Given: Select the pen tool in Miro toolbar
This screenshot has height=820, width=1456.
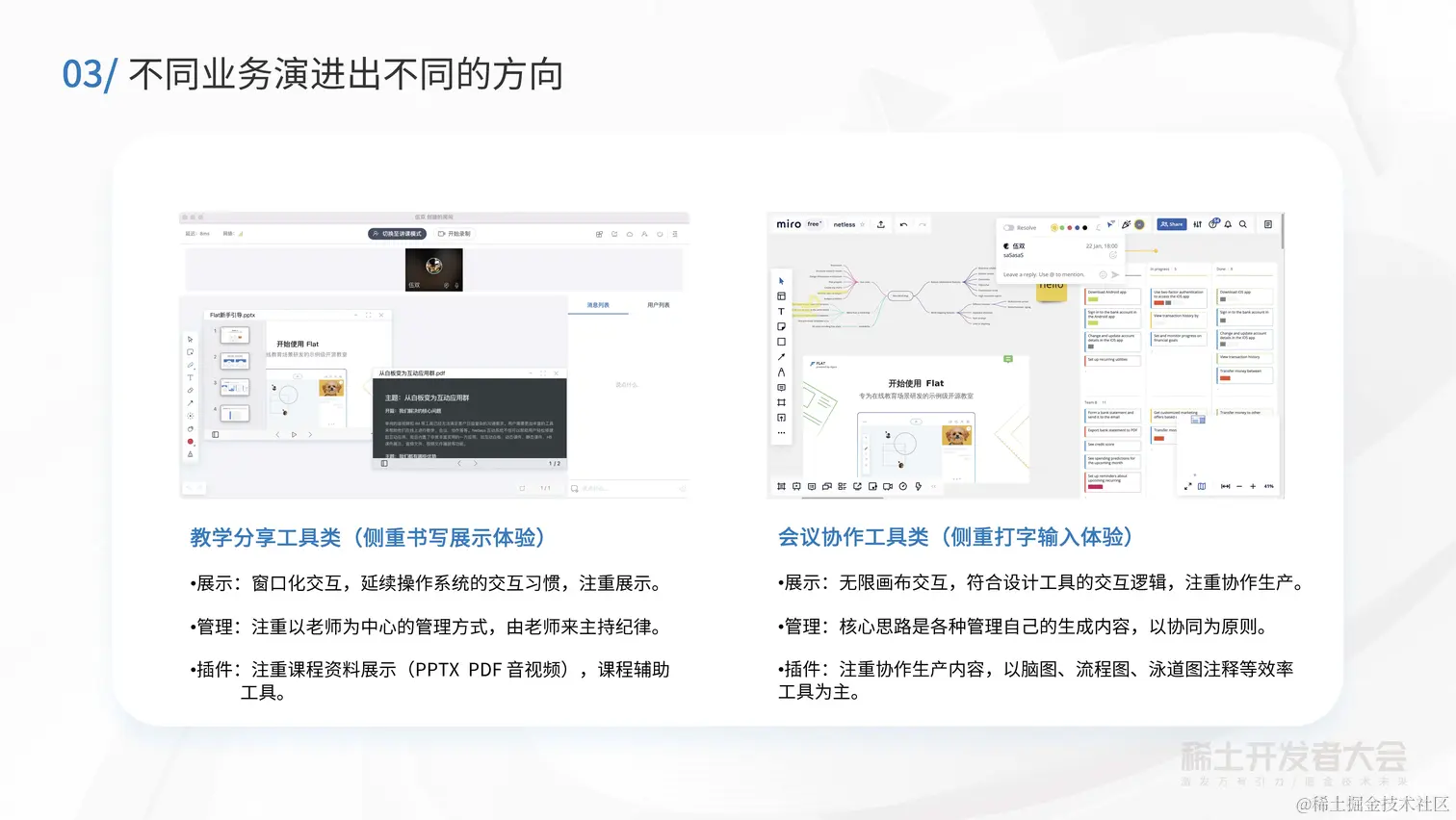Looking at the screenshot, I should pos(781,372).
